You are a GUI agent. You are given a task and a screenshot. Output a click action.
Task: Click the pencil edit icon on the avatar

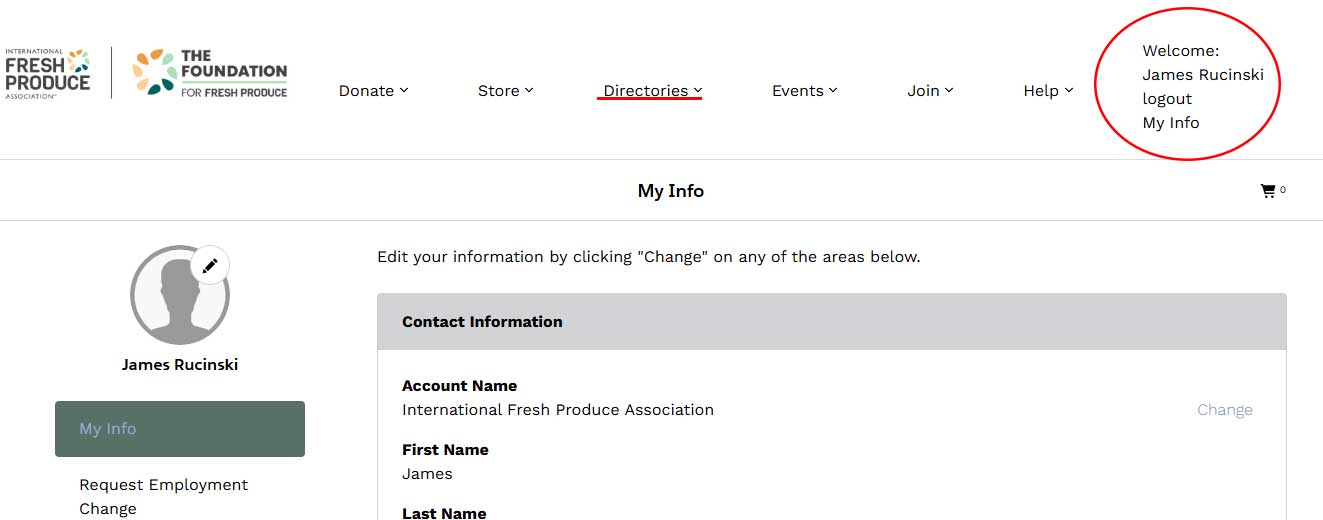coord(210,266)
